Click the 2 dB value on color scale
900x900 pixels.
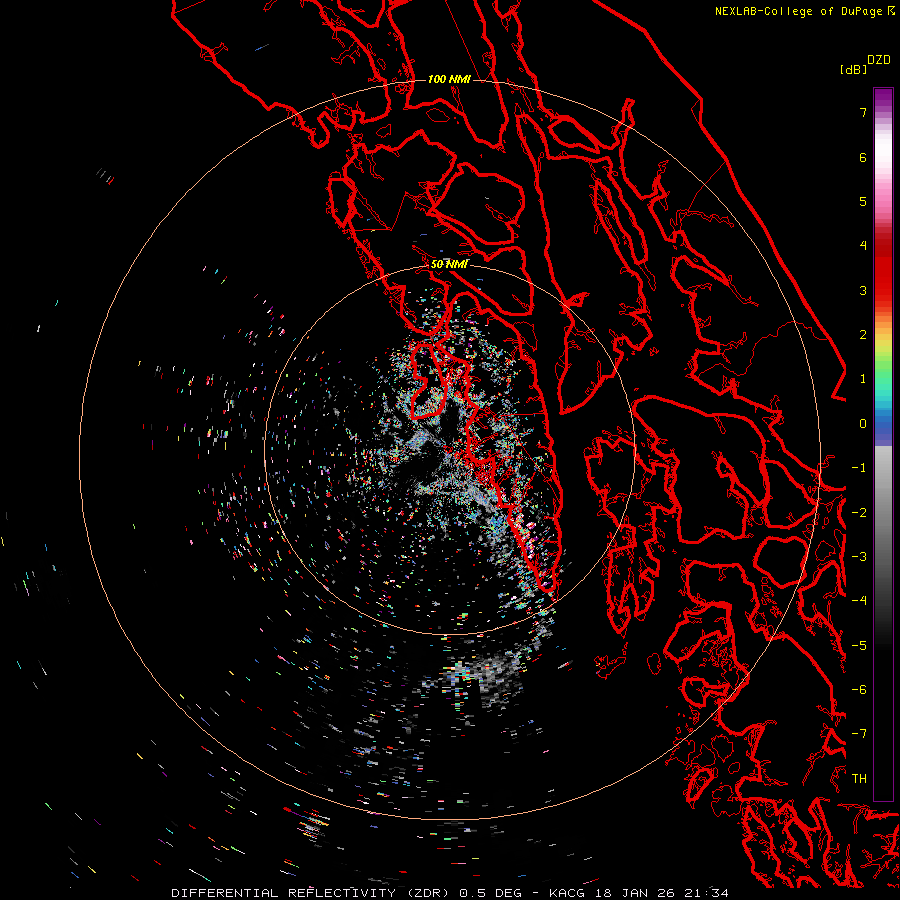[862, 335]
